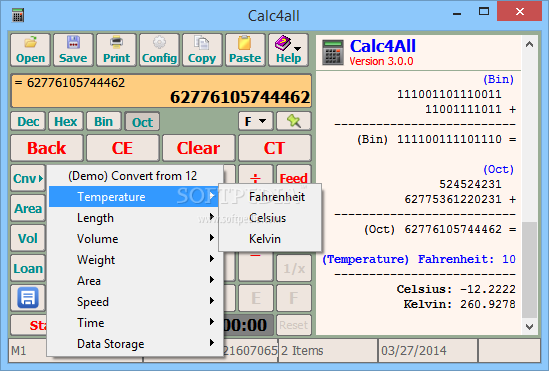Viewport: 549px width, 371px height.
Task: Click the hex digit F button
Action: [294, 298]
